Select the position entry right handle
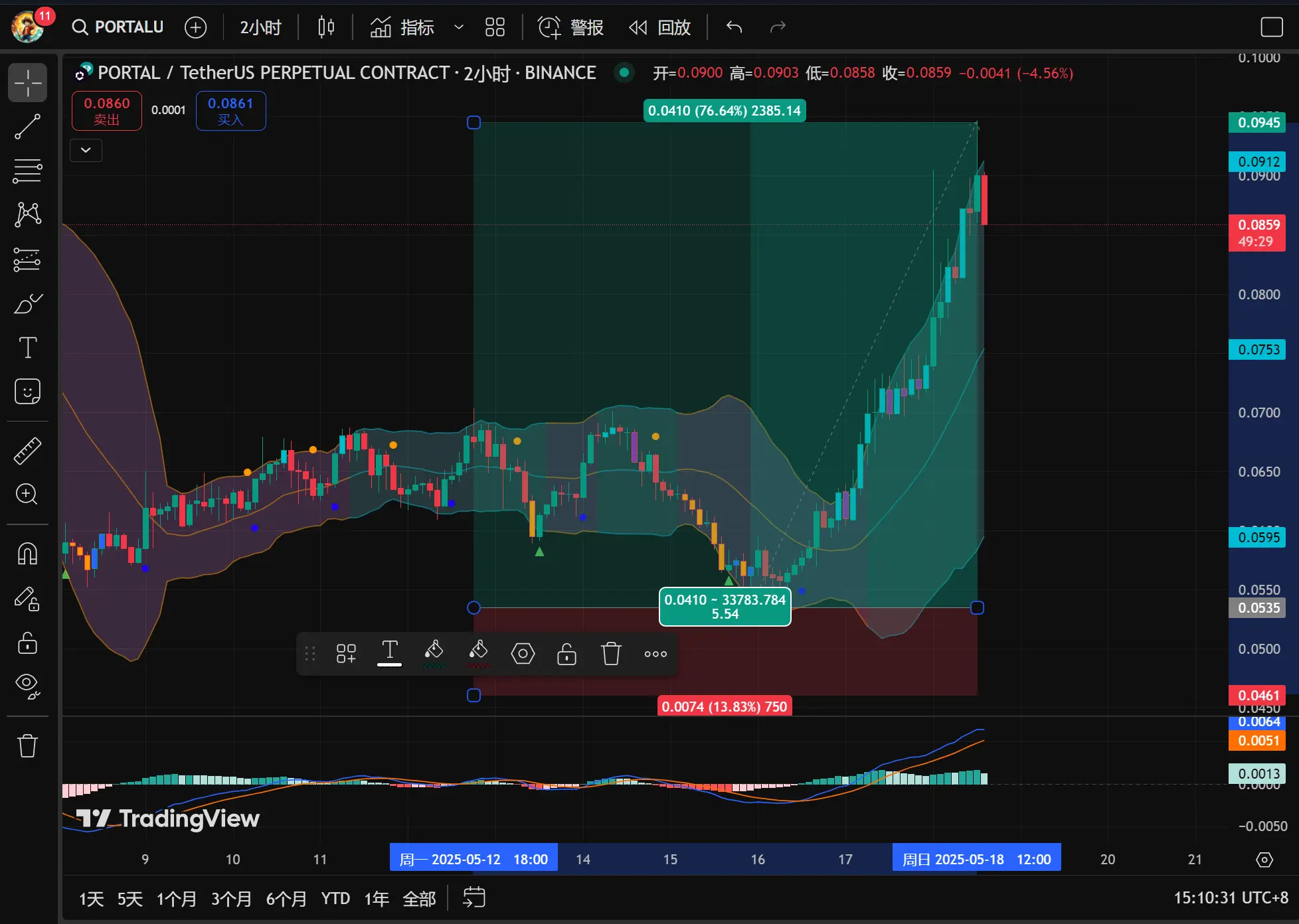The height and width of the screenshot is (924, 1299). 977,607
